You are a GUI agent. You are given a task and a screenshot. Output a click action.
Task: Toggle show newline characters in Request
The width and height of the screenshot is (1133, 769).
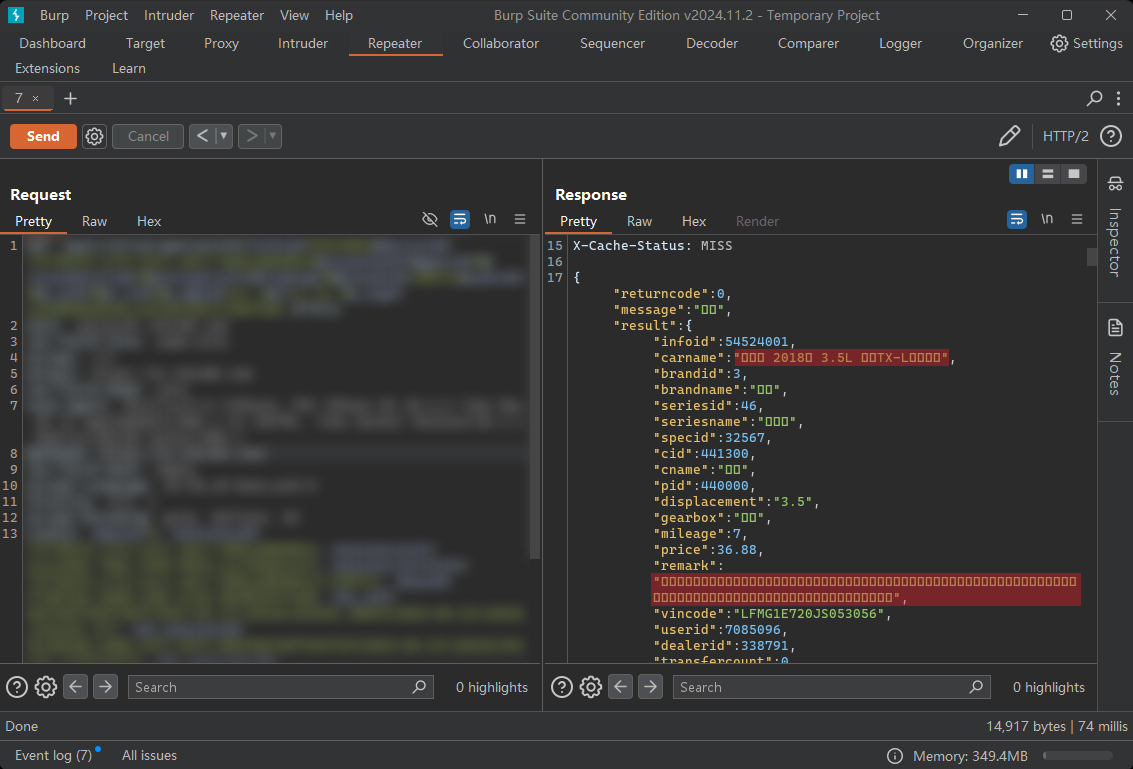pyautogui.click(x=490, y=219)
